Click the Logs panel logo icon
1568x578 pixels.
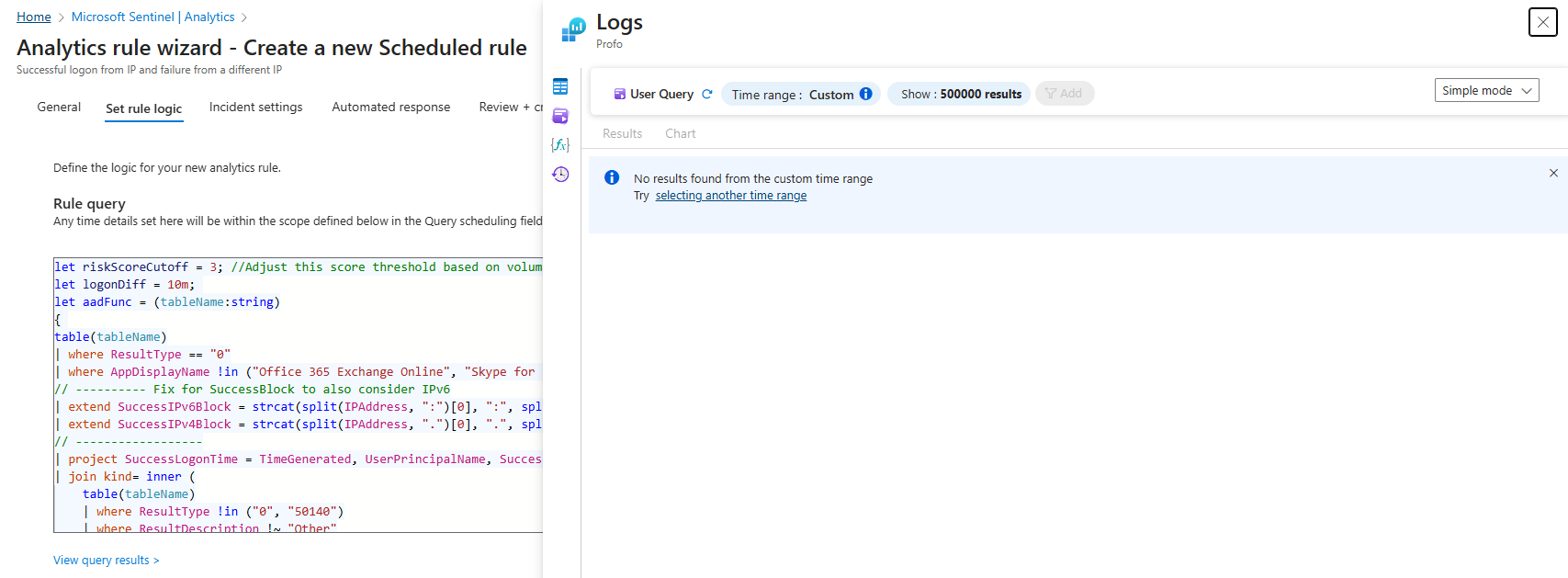[574, 30]
